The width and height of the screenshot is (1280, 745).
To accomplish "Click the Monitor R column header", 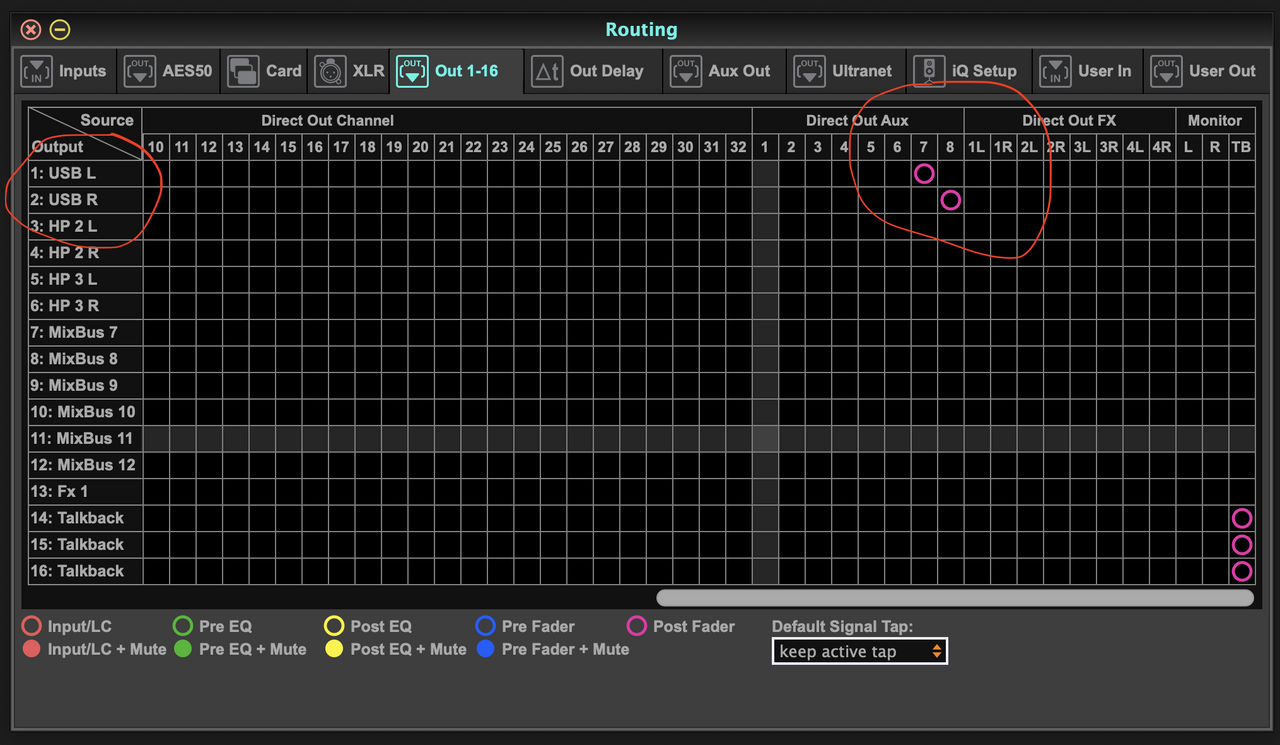I will [1215, 147].
